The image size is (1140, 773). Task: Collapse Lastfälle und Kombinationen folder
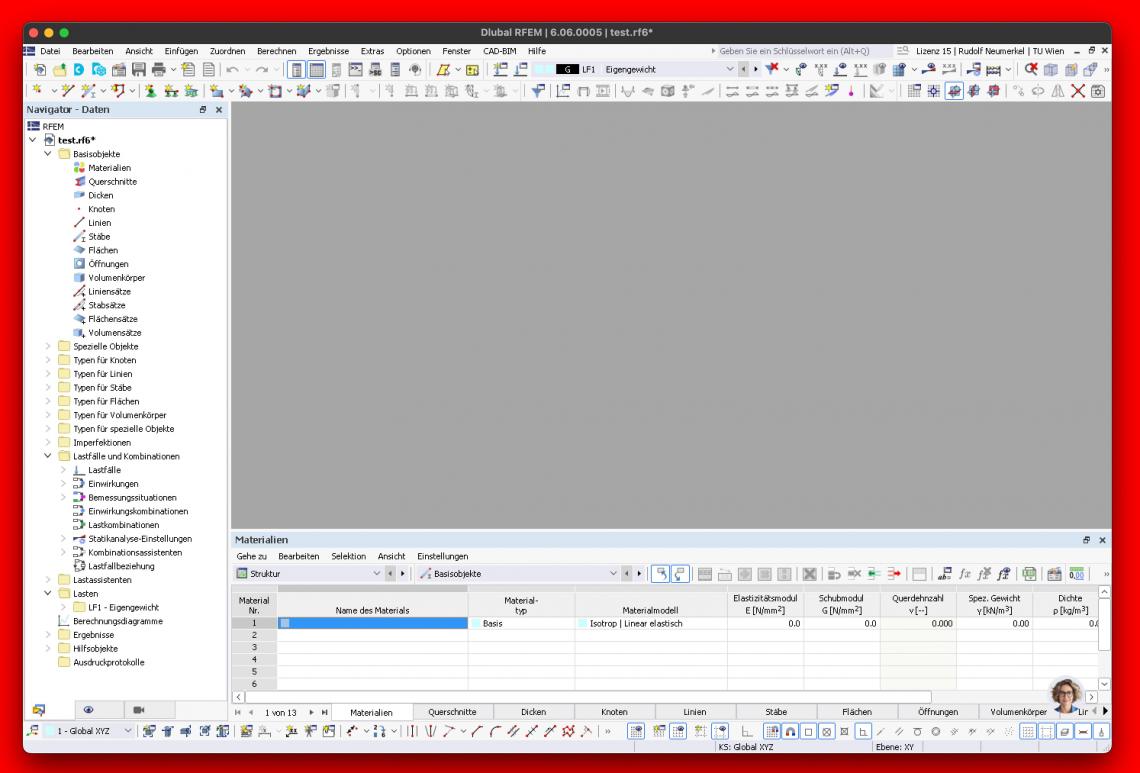(x=48, y=456)
